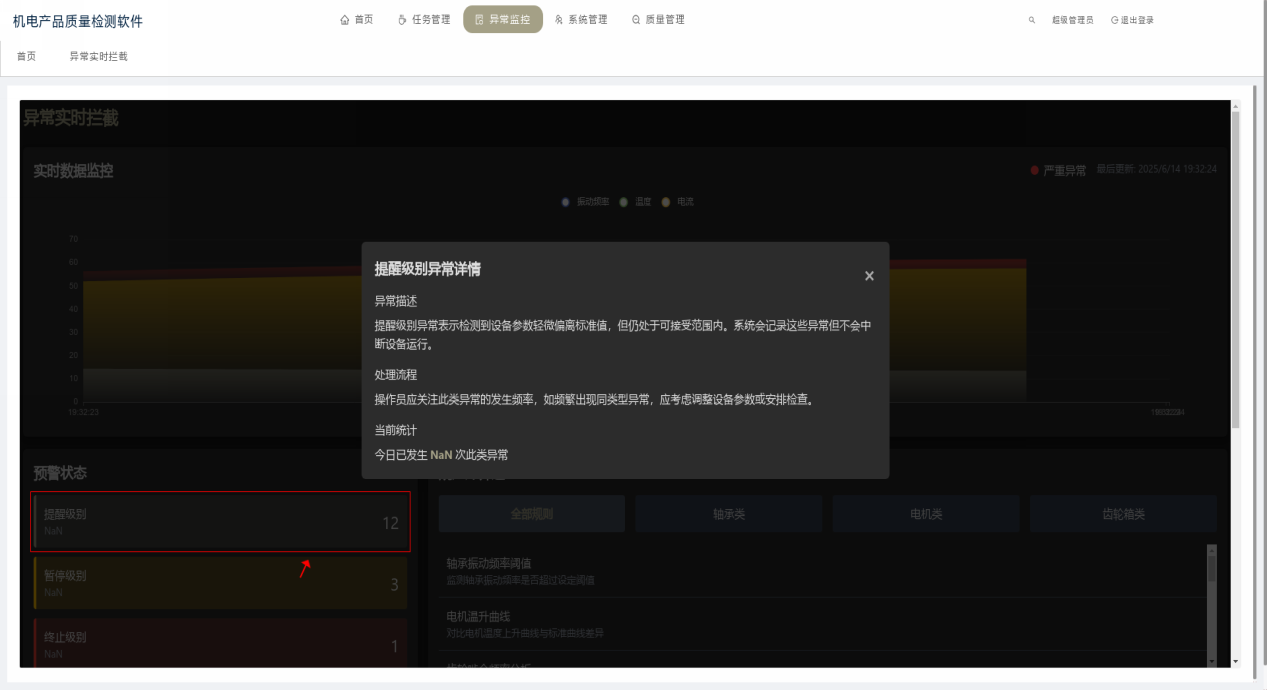Filter rules by 齿轮箱类

point(1123,514)
